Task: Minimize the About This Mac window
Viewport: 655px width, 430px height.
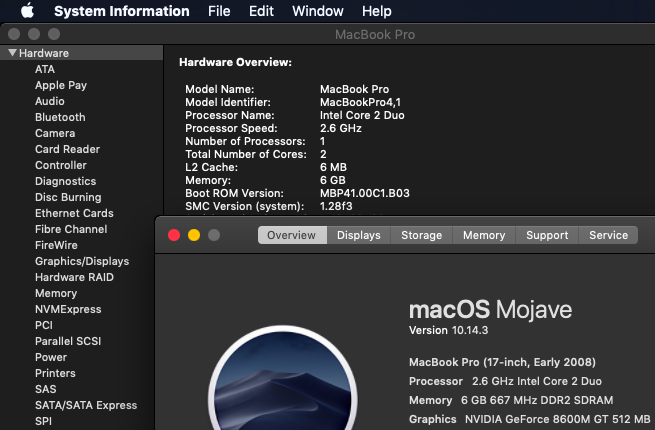Action: (x=194, y=235)
